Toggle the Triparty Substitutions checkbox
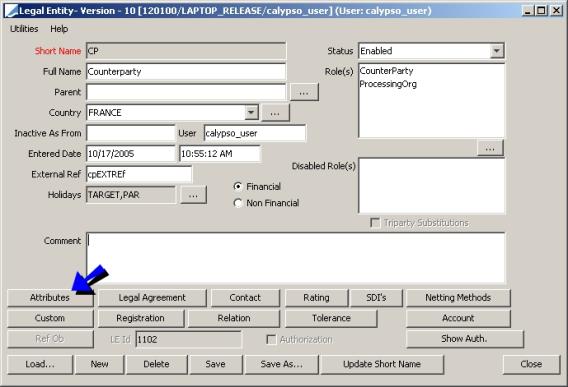 click(375, 222)
